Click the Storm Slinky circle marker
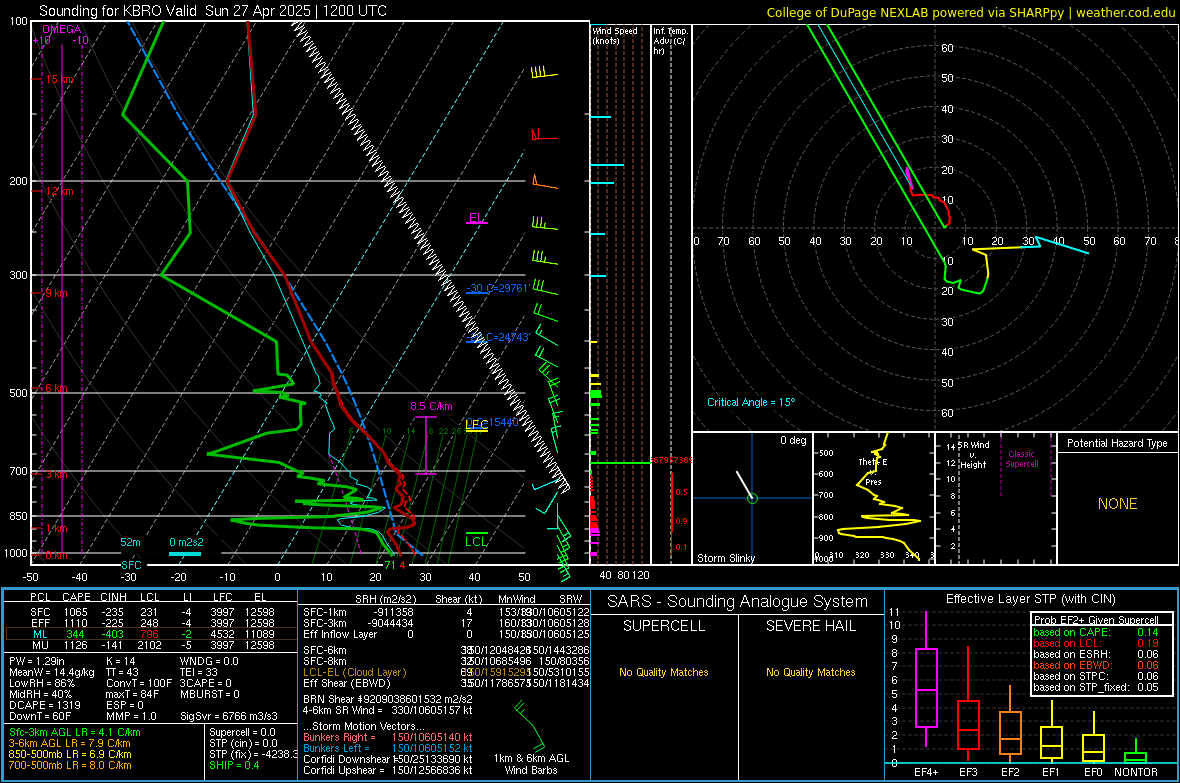The width and height of the screenshot is (1180, 783). [752, 498]
